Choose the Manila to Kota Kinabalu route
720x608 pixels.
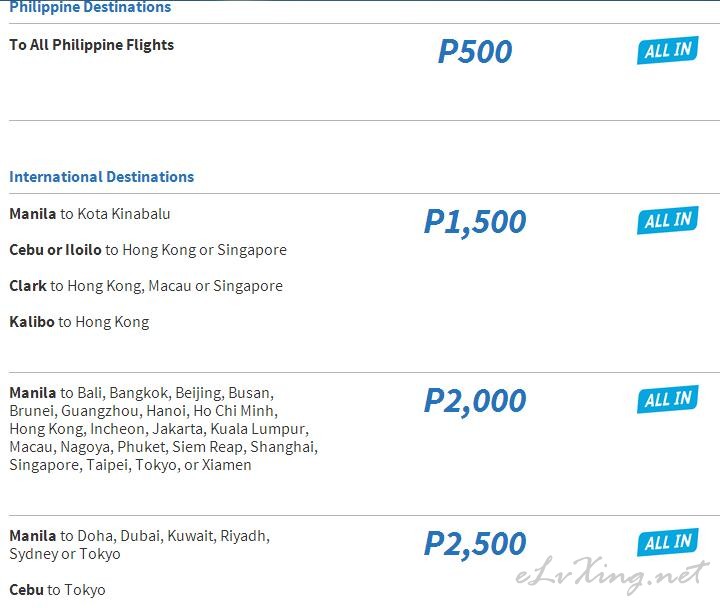(90, 214)
